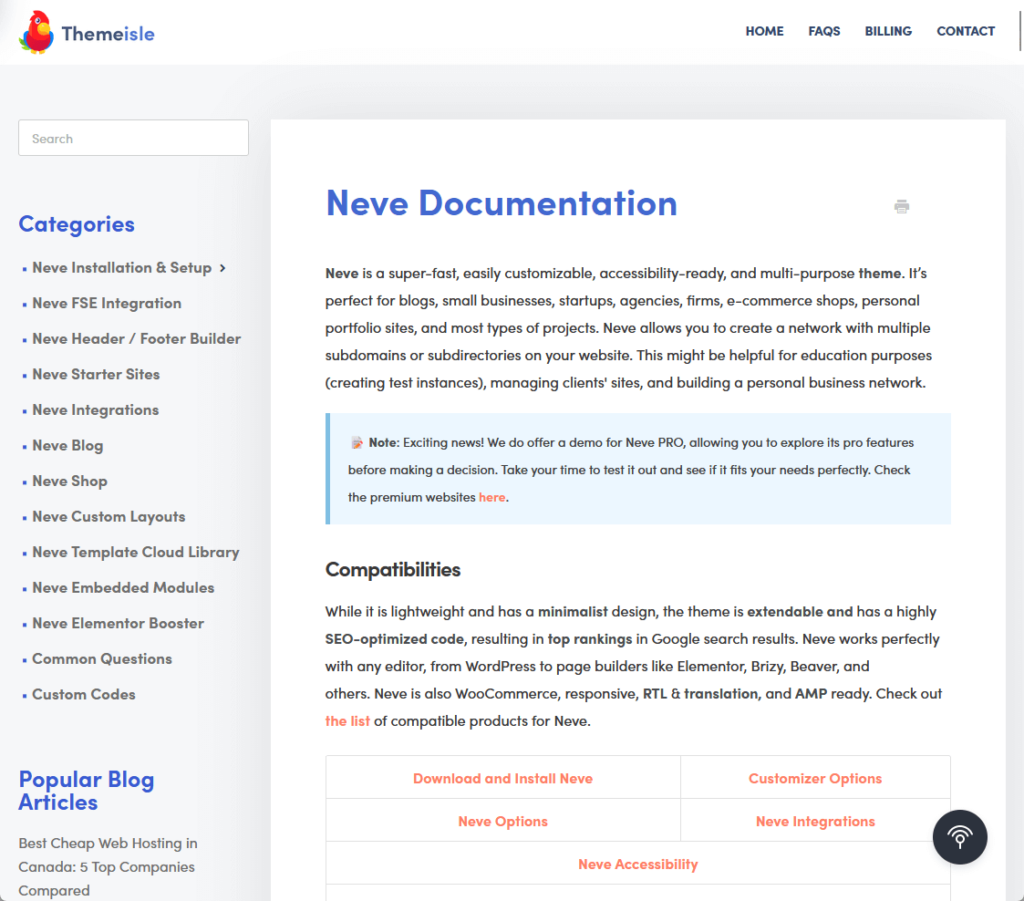The image size is (1024, 901).
Task: Open the Customizer Options table link
Action: click(815, 778)
